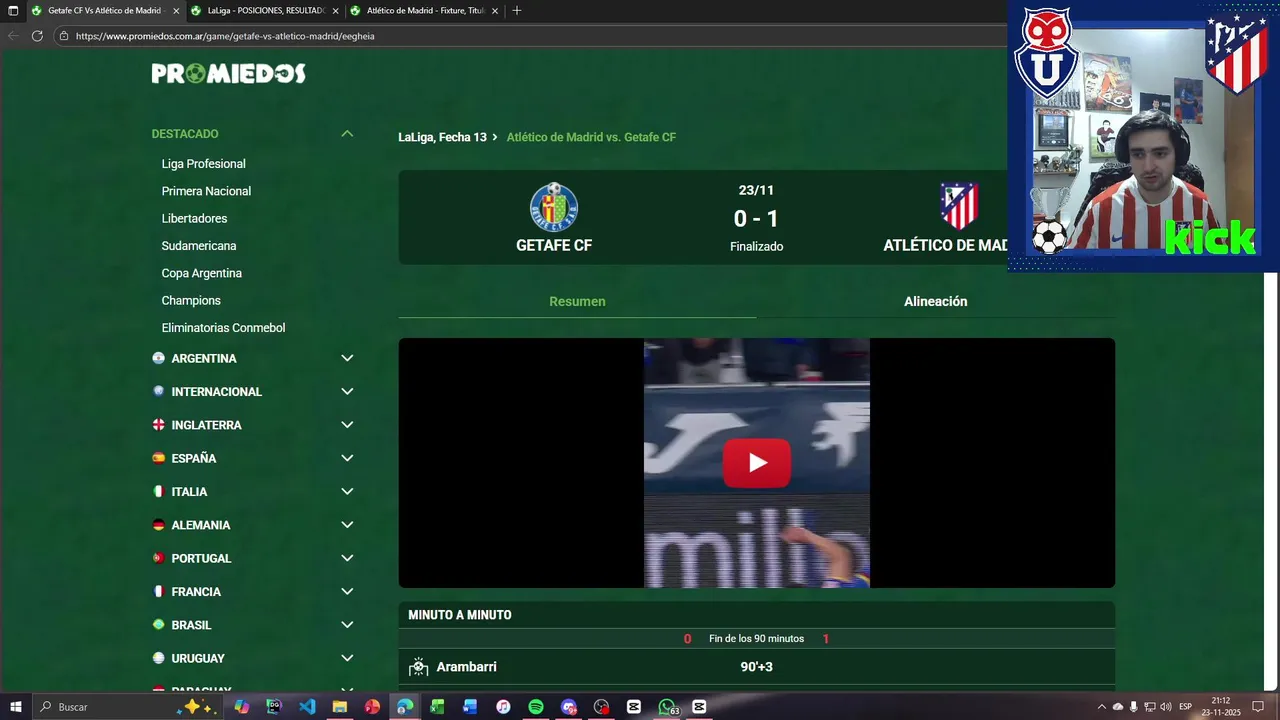The height and width of the screenshot is (720, 1280).
Task: Open File Explorer from the taskbar
Action: pyautogui.click(x=340, y=707)
